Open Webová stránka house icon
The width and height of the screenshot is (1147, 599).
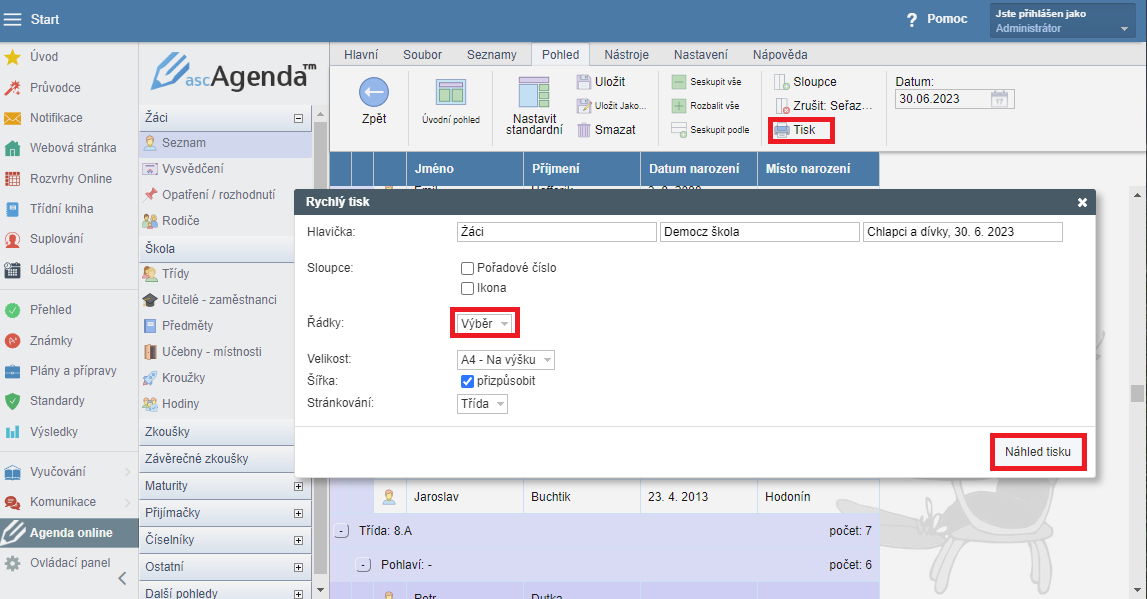click(x=12, y=148)
